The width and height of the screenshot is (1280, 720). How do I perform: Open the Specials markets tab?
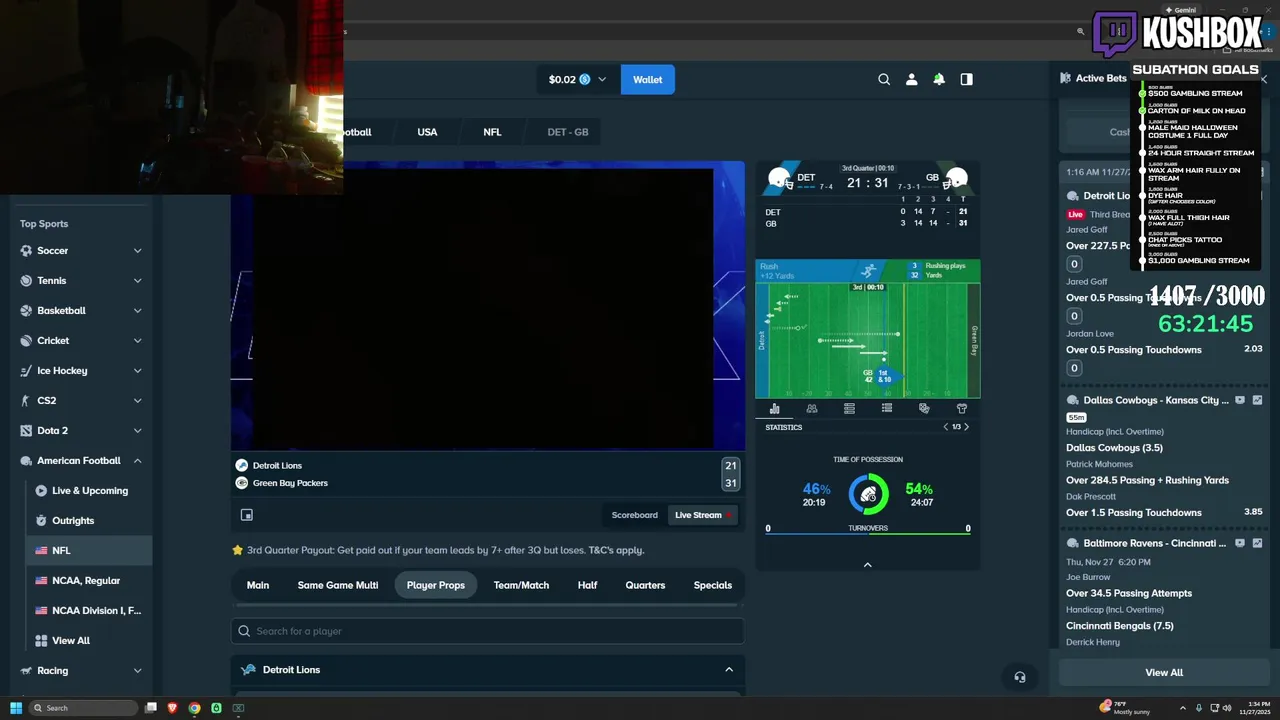(x=713, y=585)
